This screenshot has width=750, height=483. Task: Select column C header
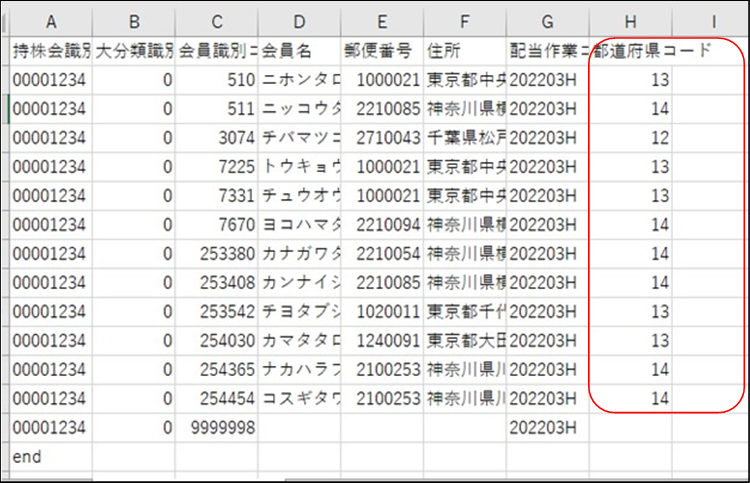click(x=216, y=22)
